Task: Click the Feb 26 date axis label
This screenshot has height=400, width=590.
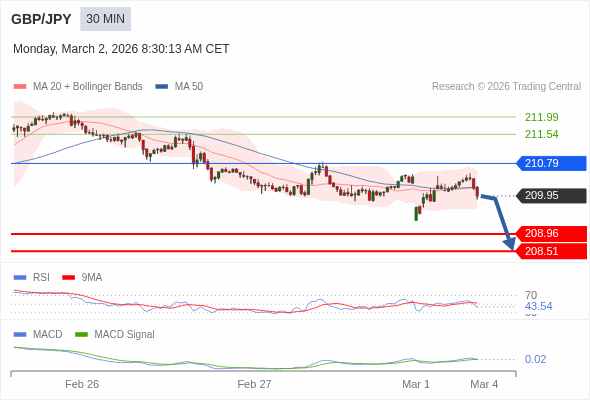Action: 82,384
